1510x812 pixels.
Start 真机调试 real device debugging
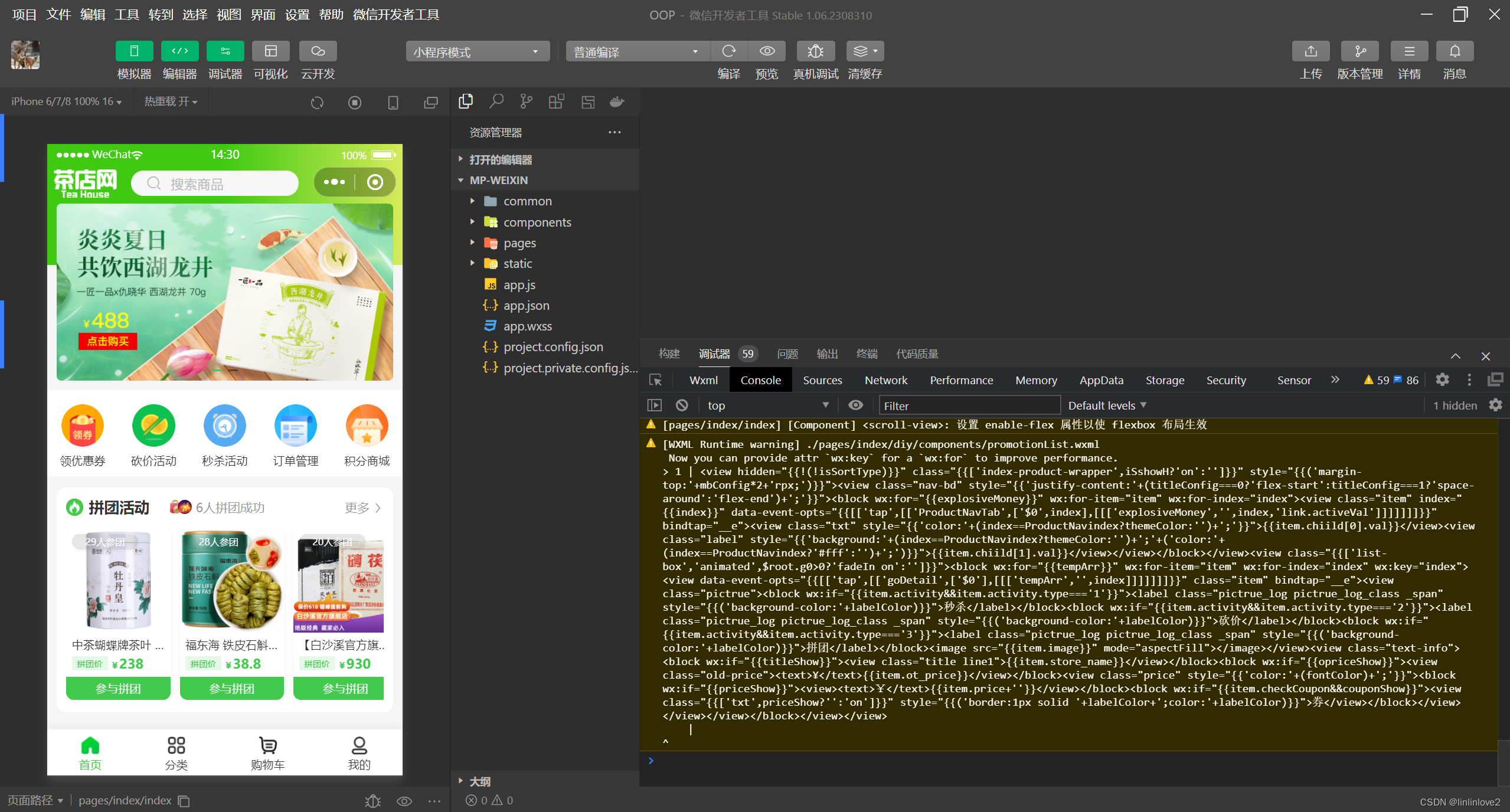[x=815, y=51]
